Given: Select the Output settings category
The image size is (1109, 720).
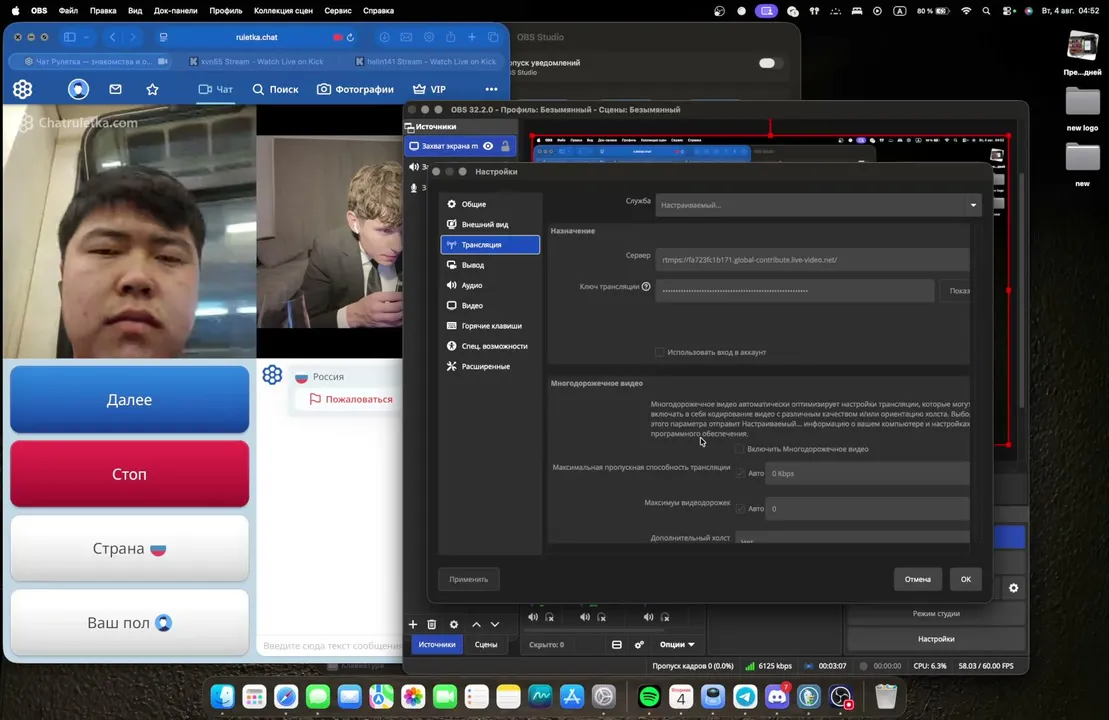Looking at the screenshot, I should point(490,265).
